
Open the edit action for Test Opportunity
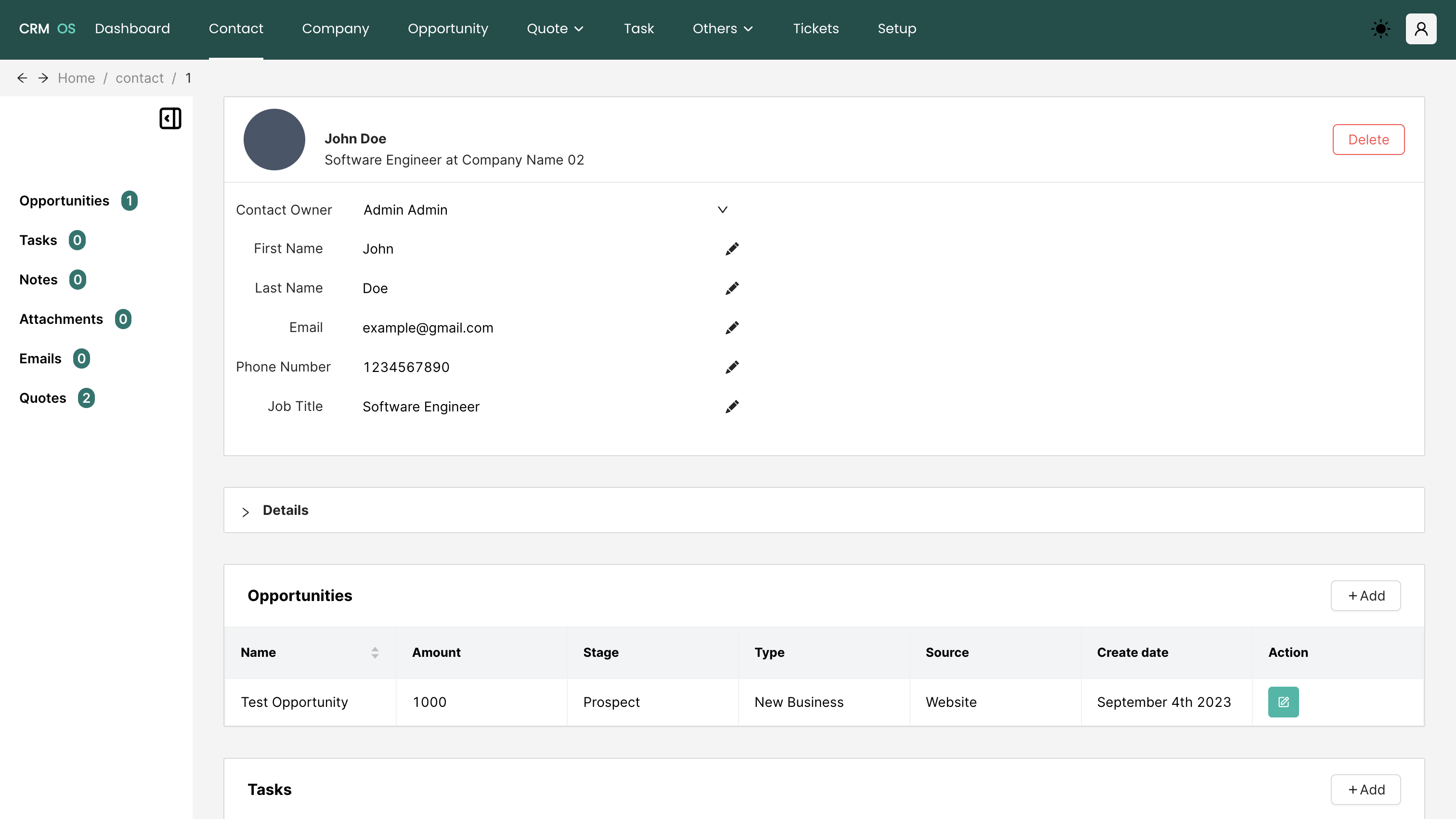click(1283, 702)
